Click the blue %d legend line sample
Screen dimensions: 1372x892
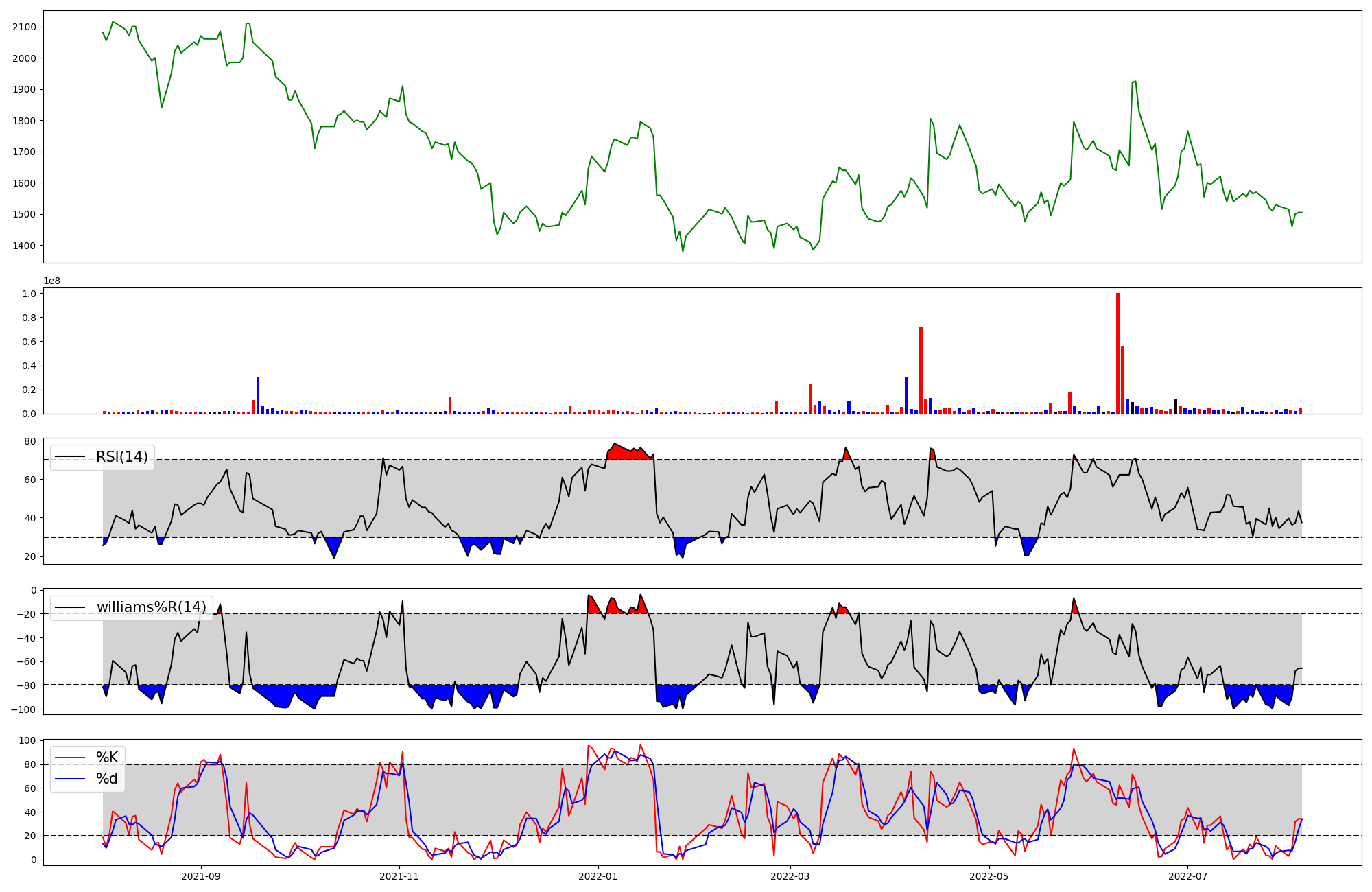click(x=70, y=779)
